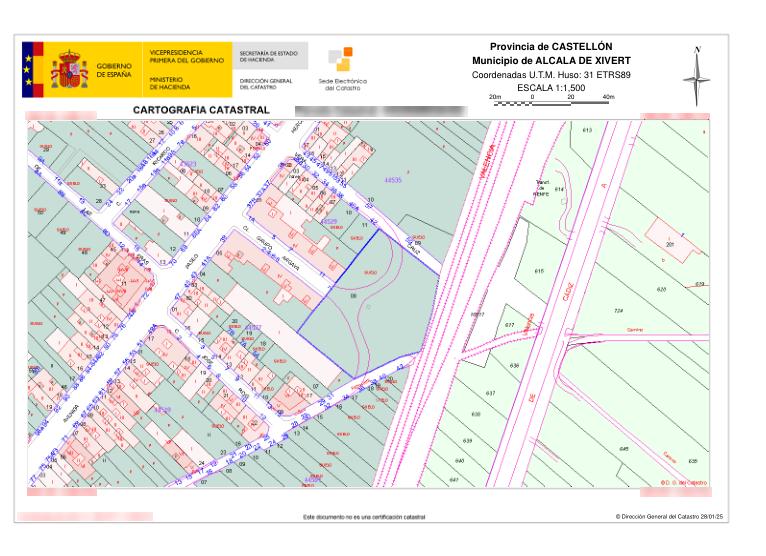This screenshot has height=556, width=766.
Task: Click block number 44529 label
Action: tap(329, 222)
